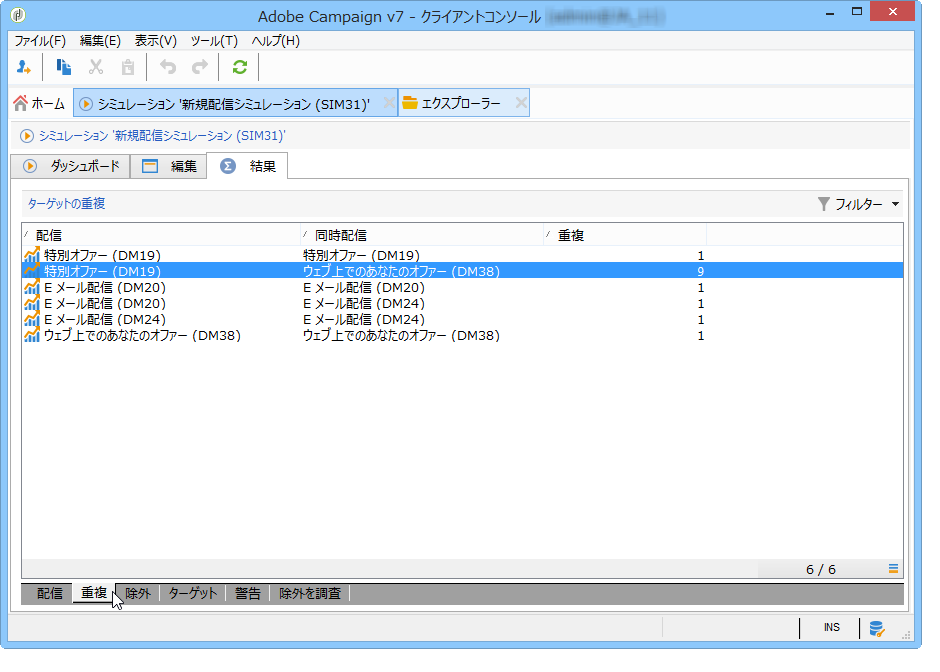Viewport: 940px width, 672px height.
Task: Open the 編集 tab of simulation
Action: [168, 166]
